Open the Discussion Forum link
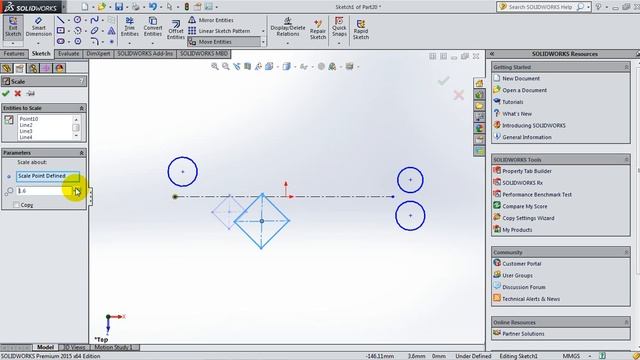 point(524,287)
